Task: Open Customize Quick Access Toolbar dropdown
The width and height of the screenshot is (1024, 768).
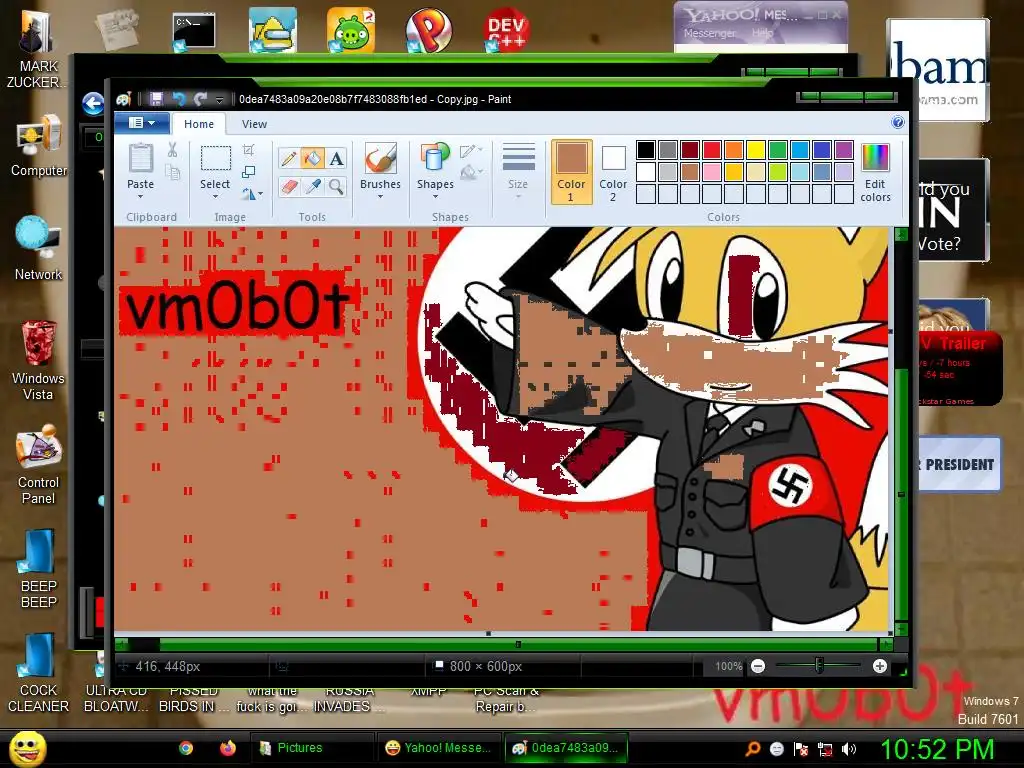Action: coord(219,99)
